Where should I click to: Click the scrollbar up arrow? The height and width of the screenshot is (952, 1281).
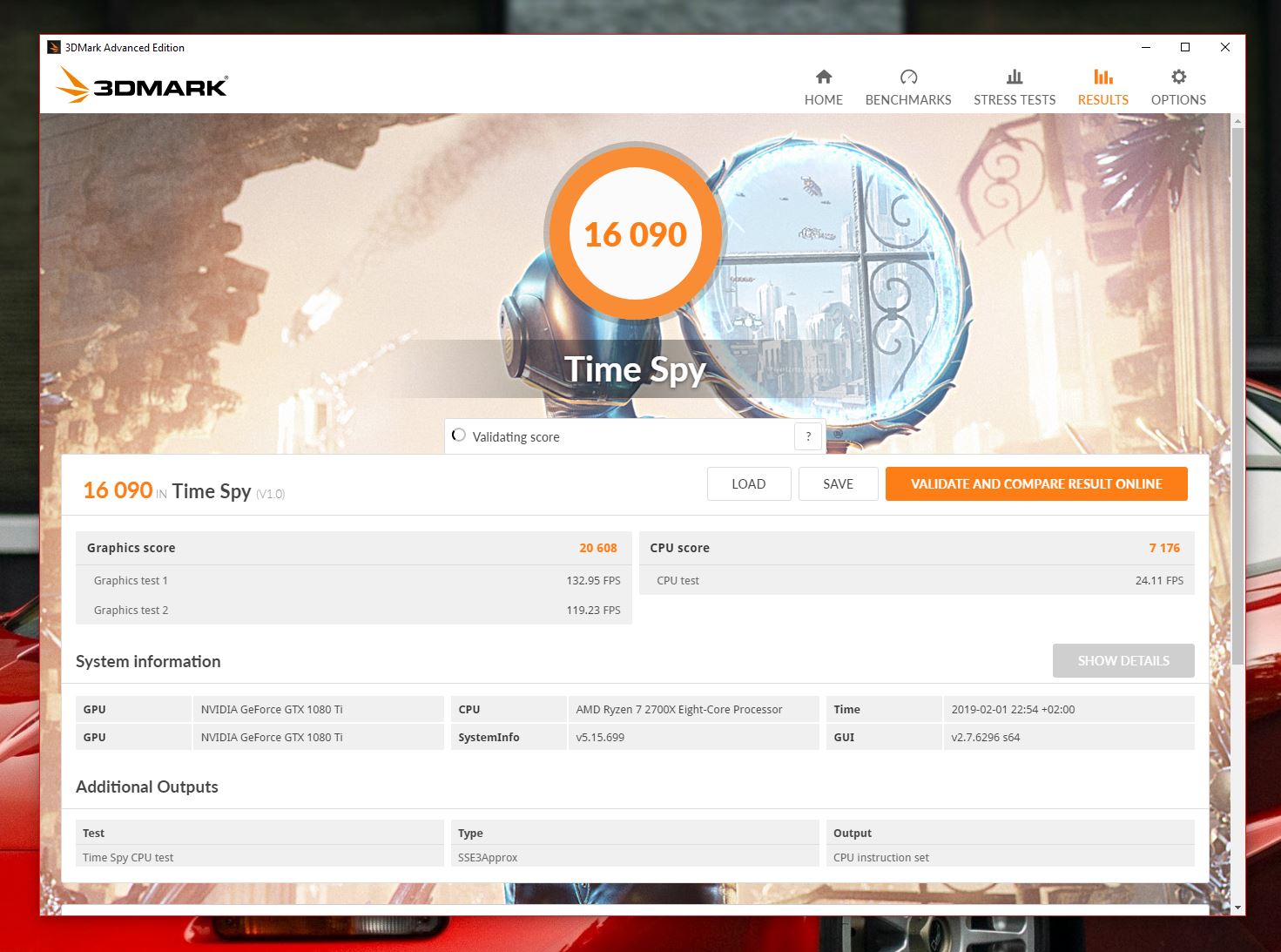pyautogui.click(x=1237, y=121)
